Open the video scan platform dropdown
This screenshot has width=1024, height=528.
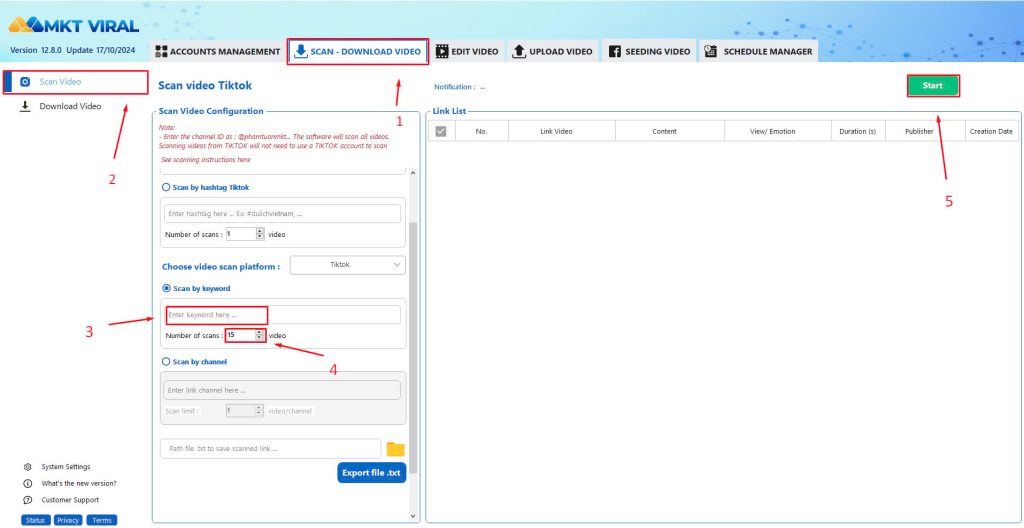(x=347, y=265)
